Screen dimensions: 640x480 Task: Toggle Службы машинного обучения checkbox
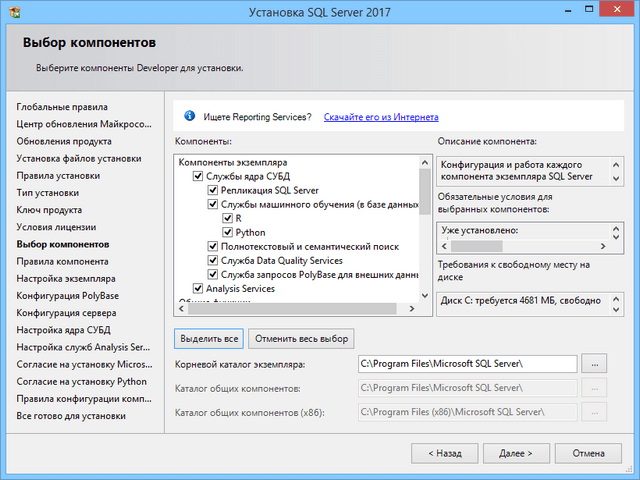213,204
